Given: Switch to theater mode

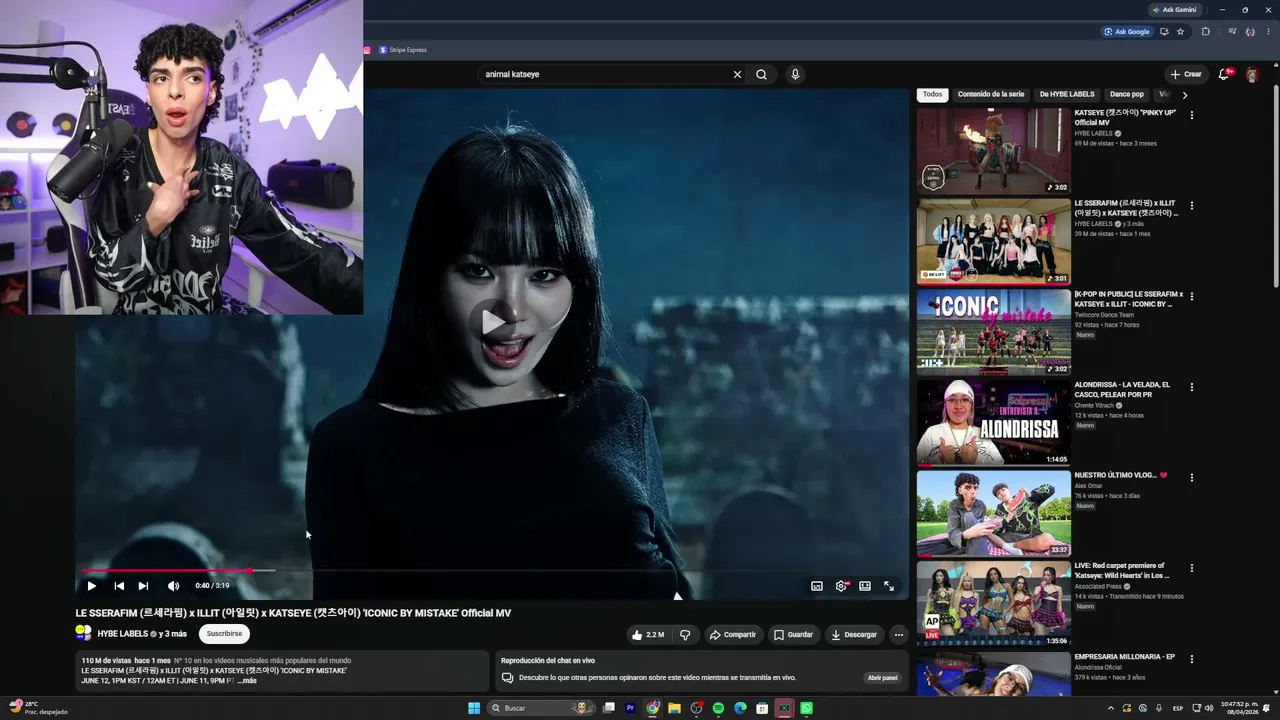Looking at the screenshot, I should [x=865, y=586].
